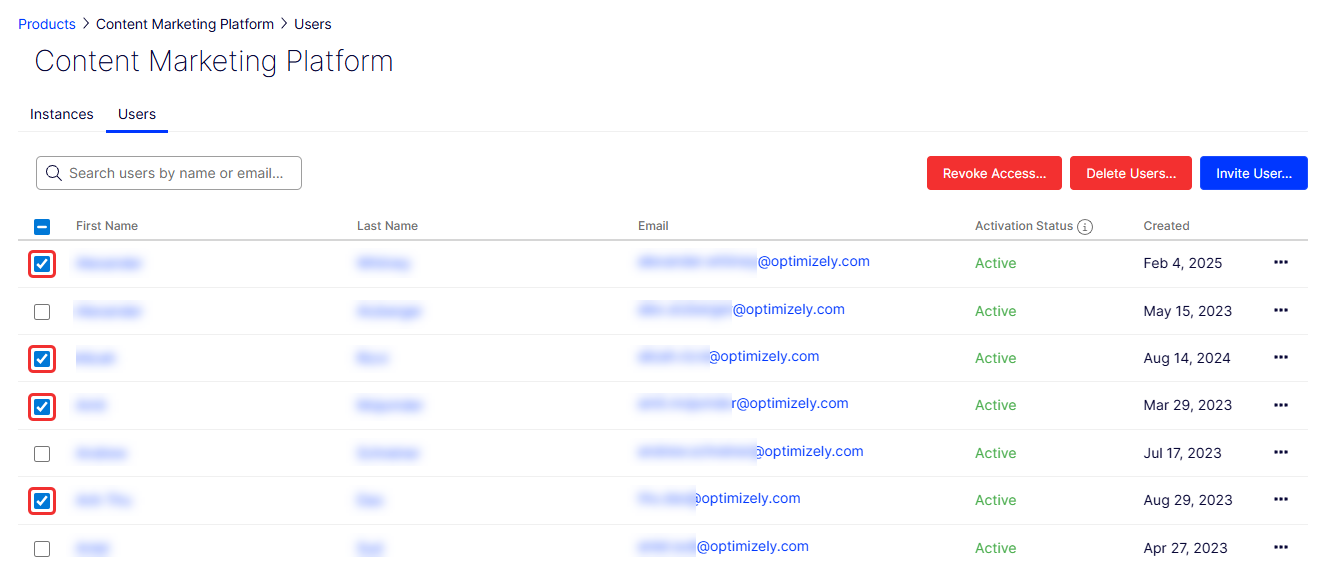Image resolution: width=1318 pixels, height=570 pixels.
Task: Select the Users tab
Action: click(137, 114)
